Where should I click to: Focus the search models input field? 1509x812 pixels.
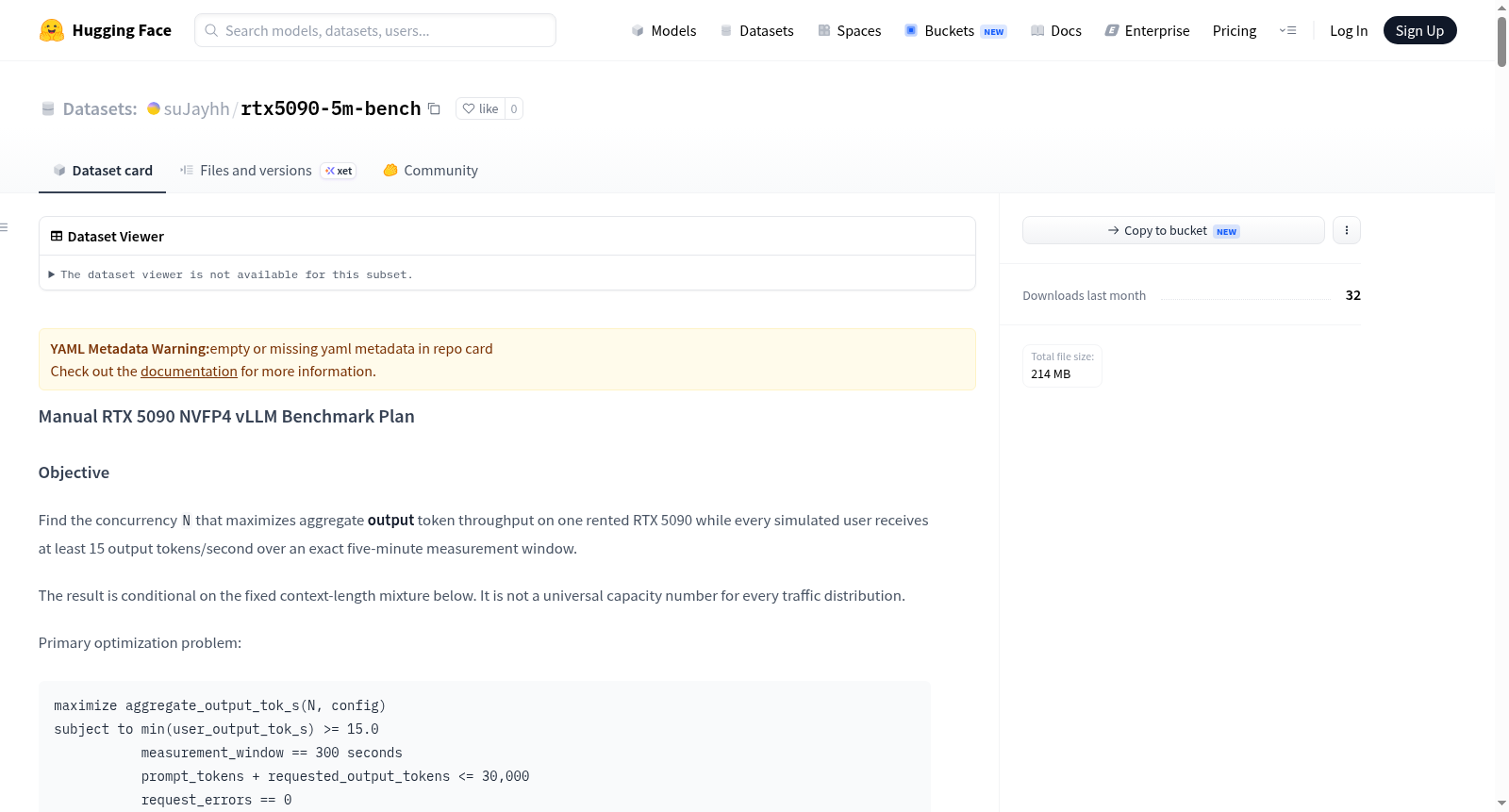[375, 30]
